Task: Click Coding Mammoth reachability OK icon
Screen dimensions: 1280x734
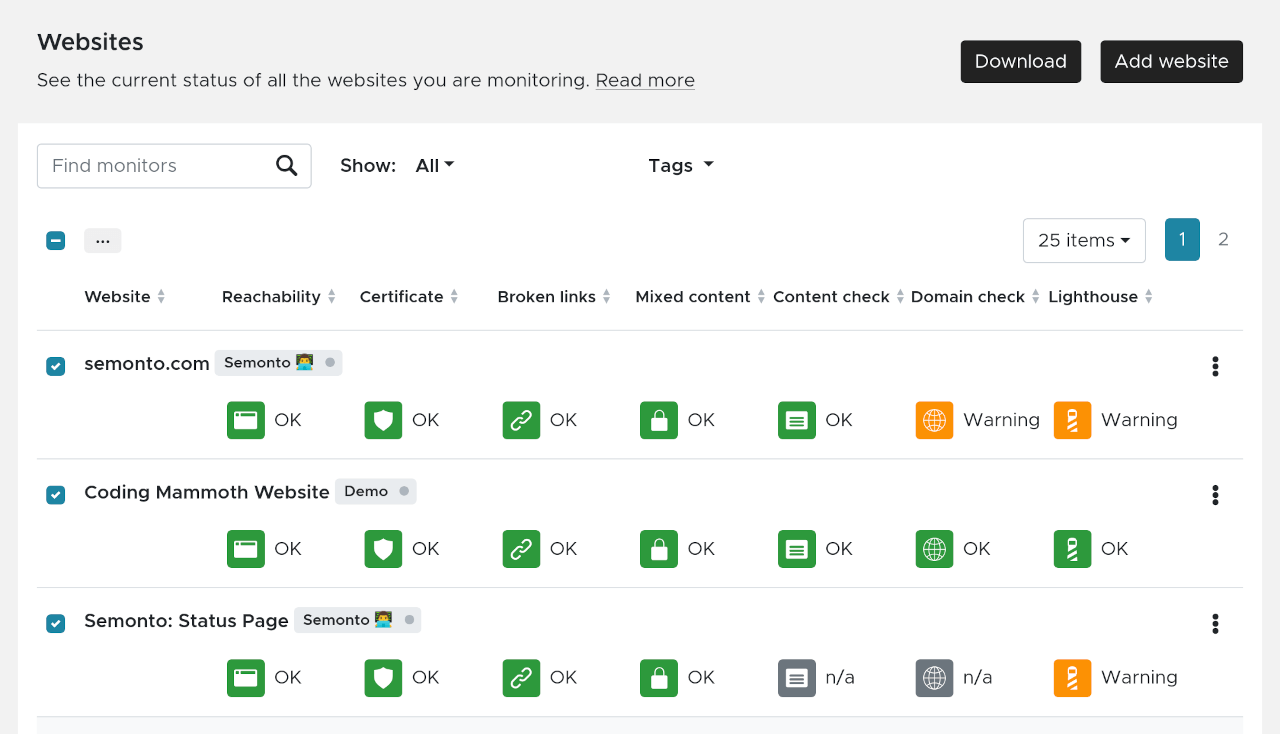Action: tap(246, 549)
